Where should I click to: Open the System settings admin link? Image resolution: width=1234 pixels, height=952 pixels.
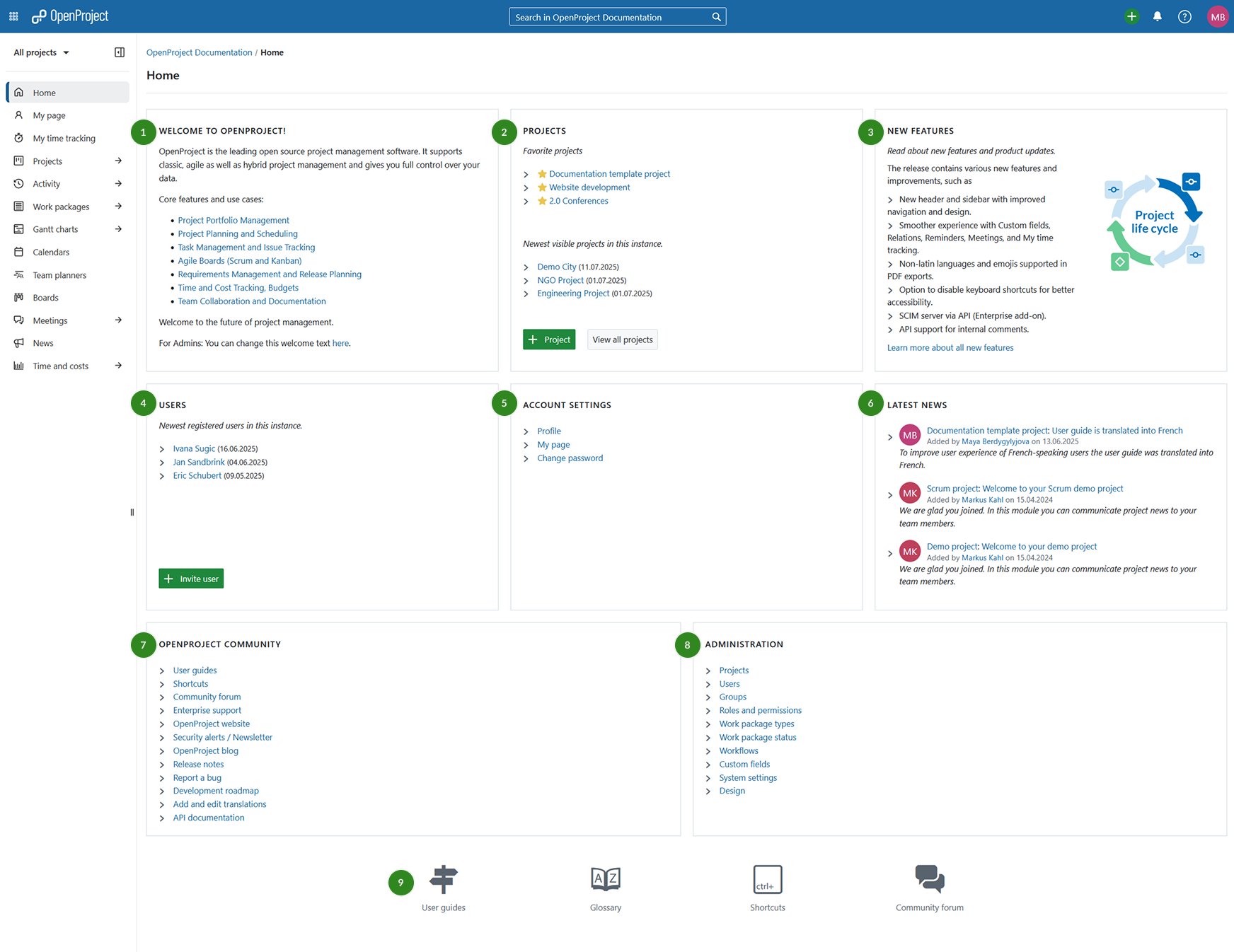pyautogui.click(x=748, y=777)
